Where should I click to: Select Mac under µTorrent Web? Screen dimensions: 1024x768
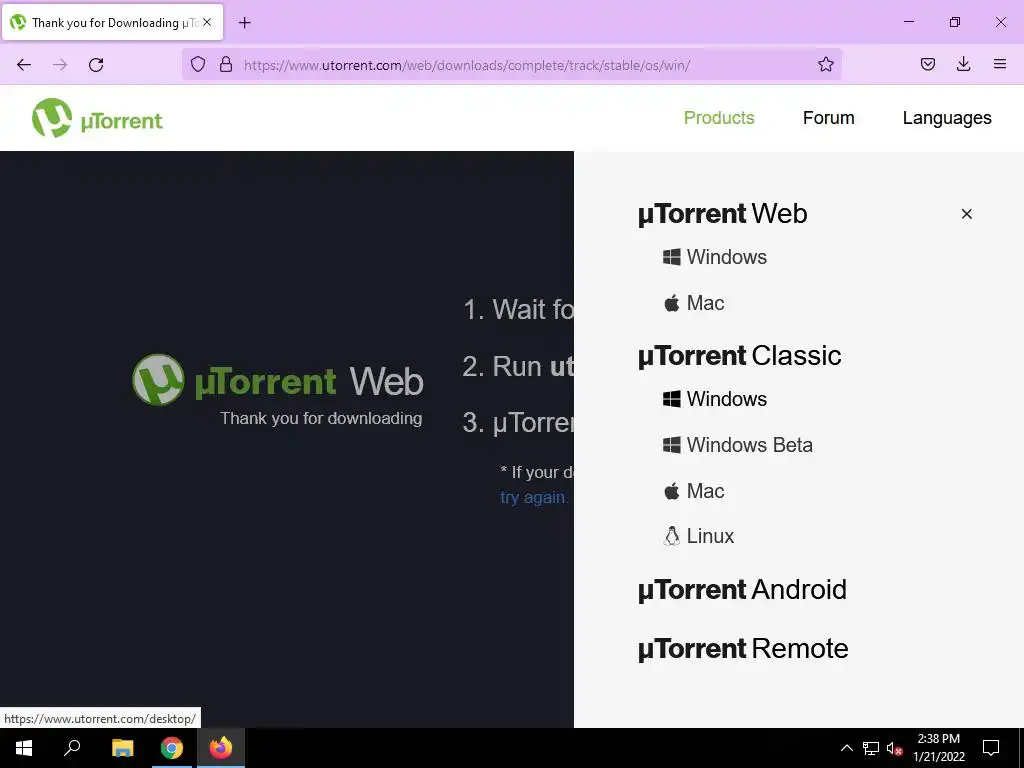(x=694, y=303)
